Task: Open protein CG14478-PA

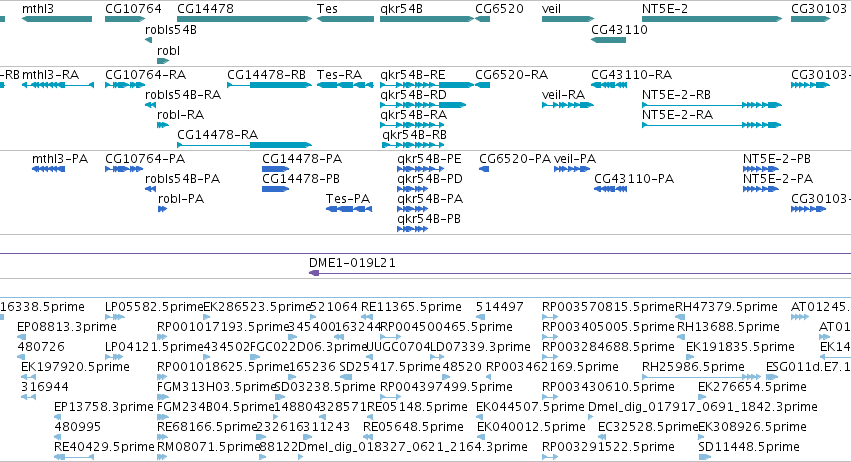Action: (x=275, y=169)
